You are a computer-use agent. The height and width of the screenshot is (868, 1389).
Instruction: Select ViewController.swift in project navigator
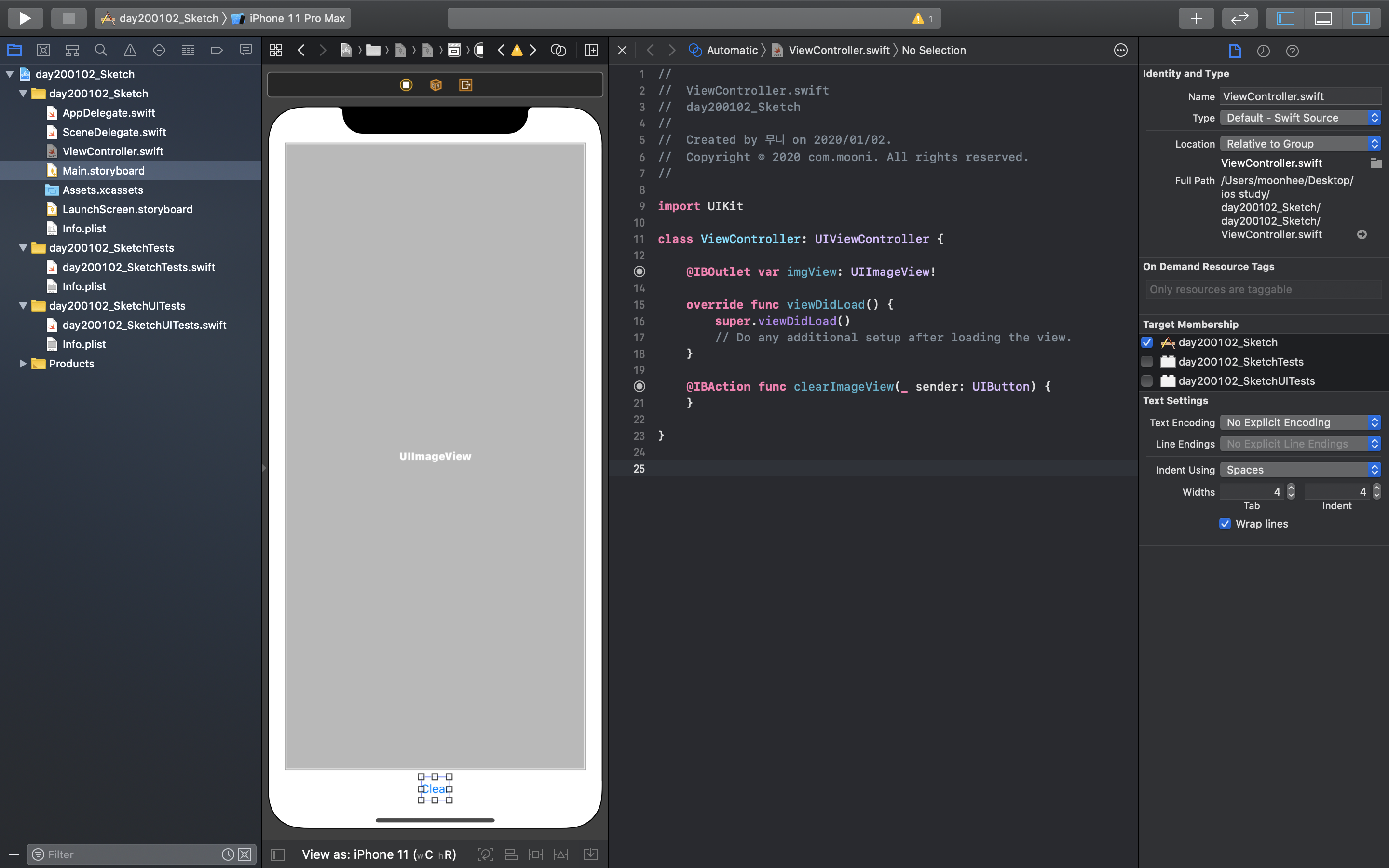[x=112, y=151]
